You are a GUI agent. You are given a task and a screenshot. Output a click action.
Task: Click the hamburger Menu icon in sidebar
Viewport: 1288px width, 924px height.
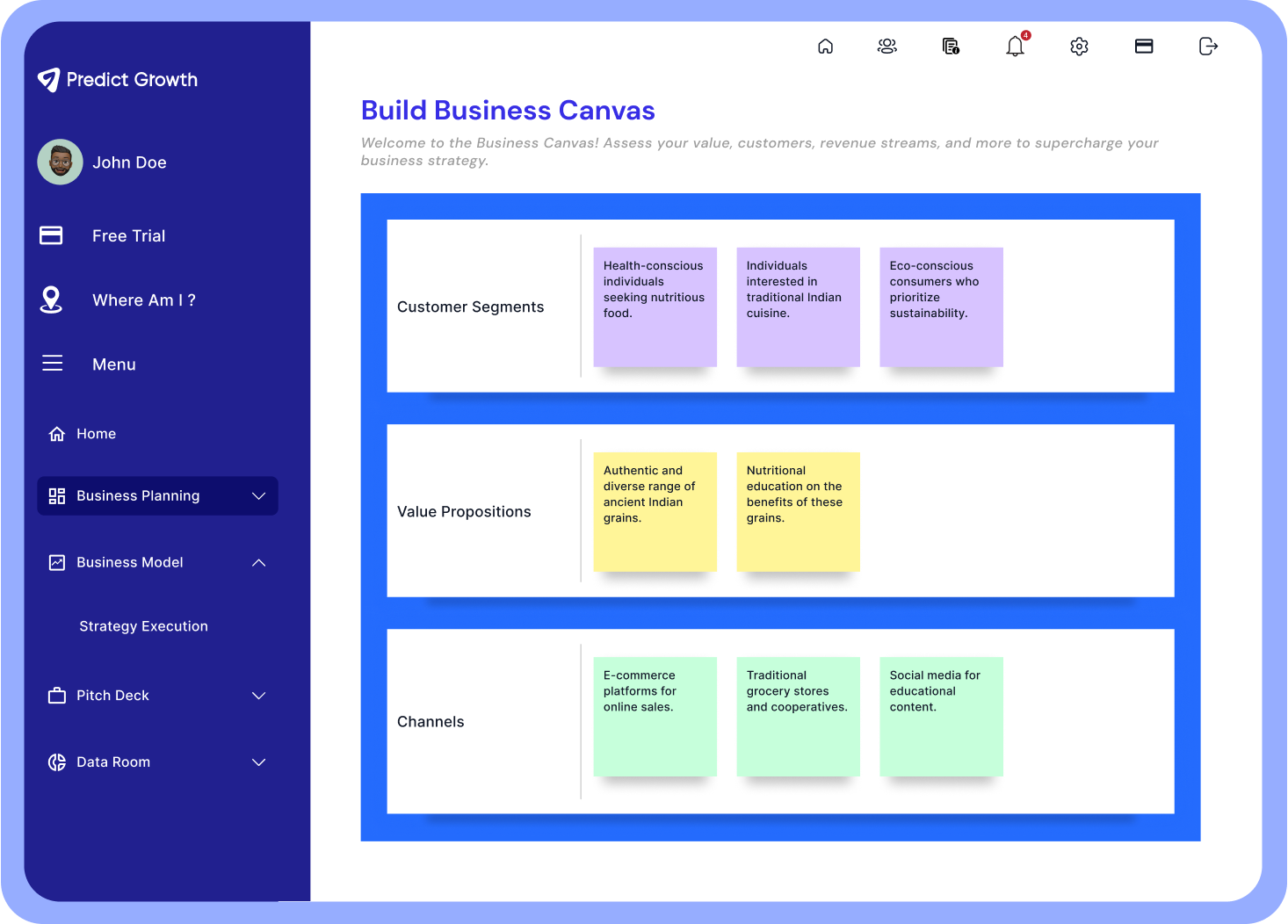(53, 364)
